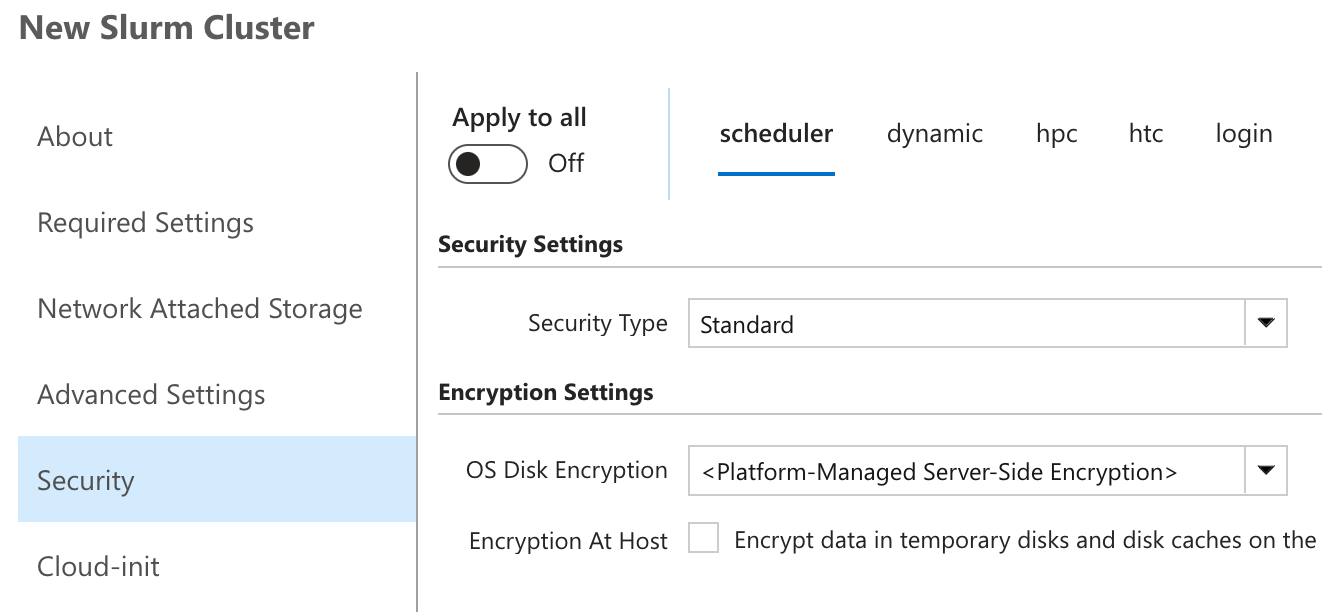Switch to the dynamic tab
The width and height of the screenshot is (1322, 612).
click(934, 134)
